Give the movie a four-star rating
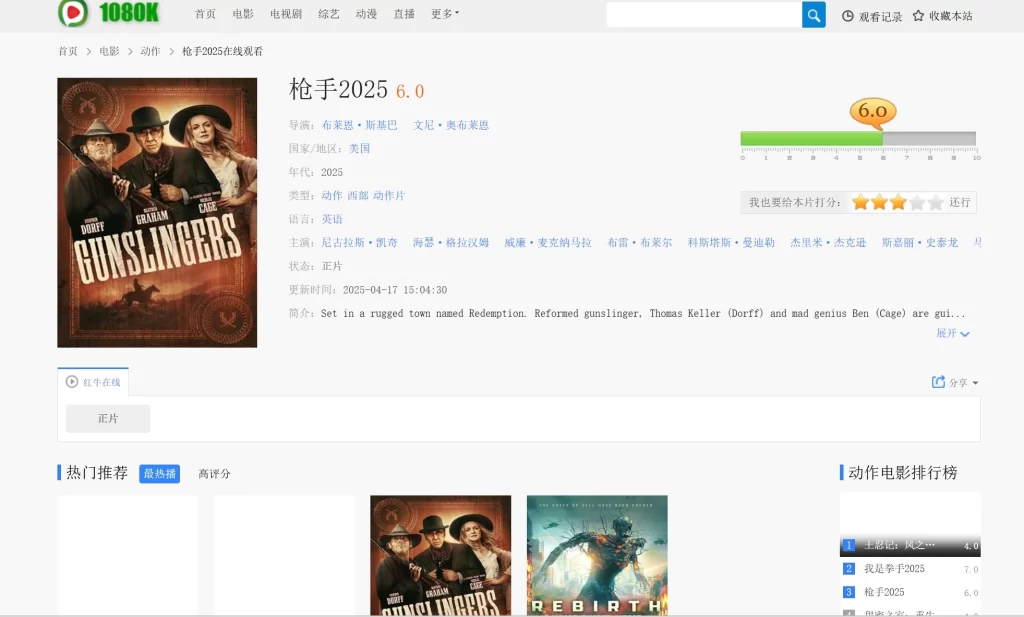The height and width of the screenshot is (617, 1024). 916,203
